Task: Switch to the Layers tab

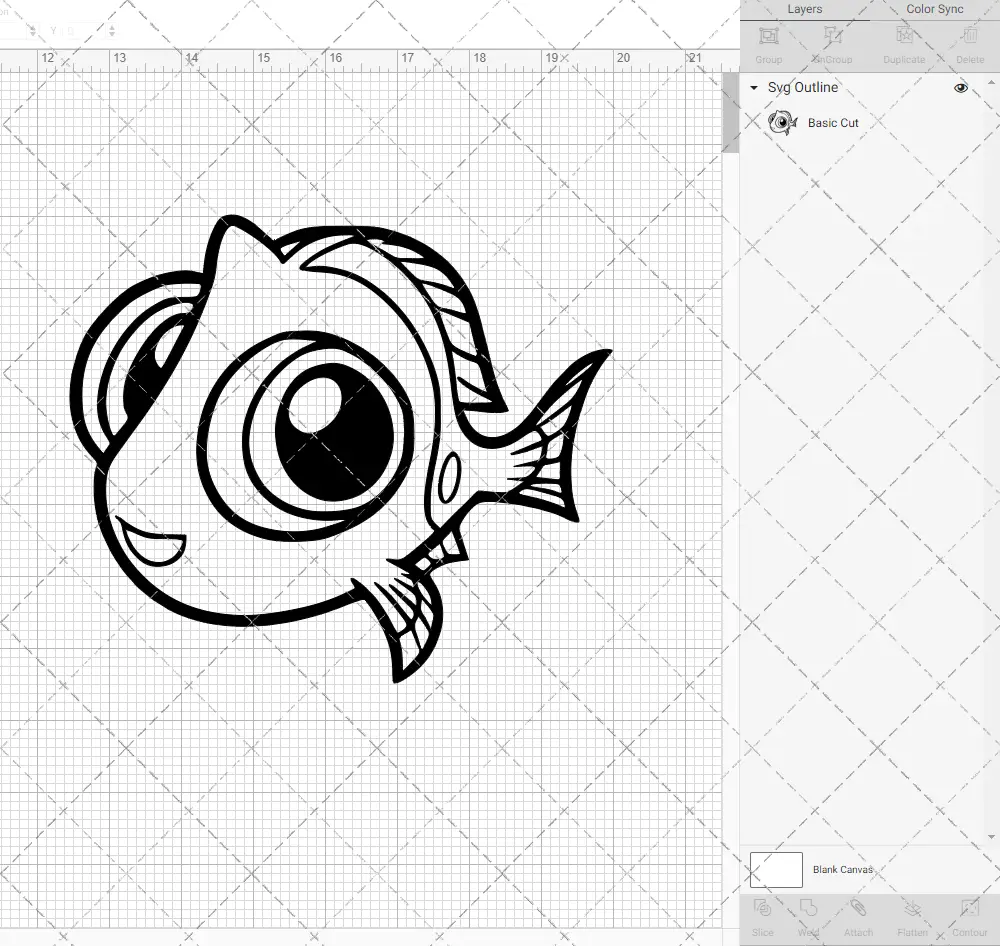Action: [x=804, y=9]
